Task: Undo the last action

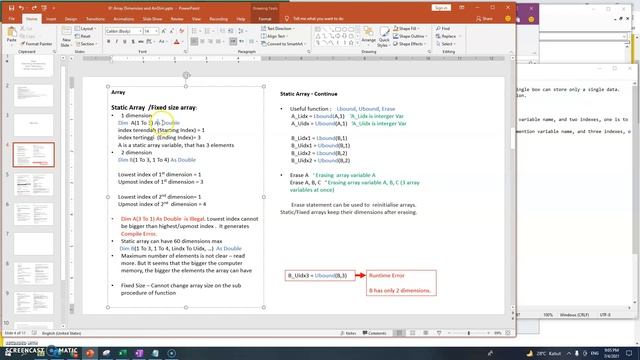Action: (21, 8)
